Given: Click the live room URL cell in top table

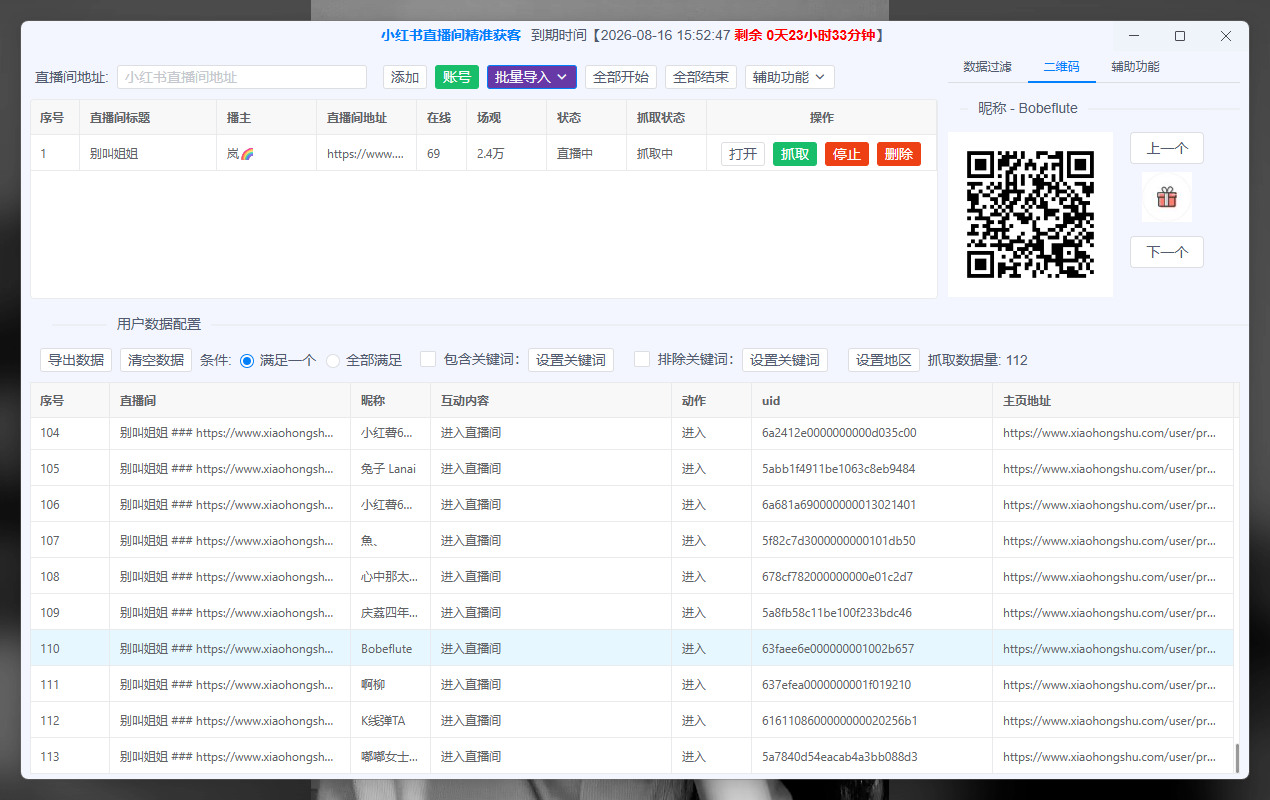Looking at the screenshot, I should tap(366, 154).
